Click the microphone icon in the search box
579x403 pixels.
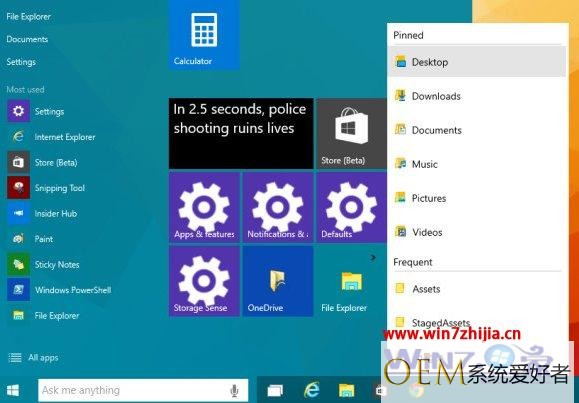click(234, 390)
